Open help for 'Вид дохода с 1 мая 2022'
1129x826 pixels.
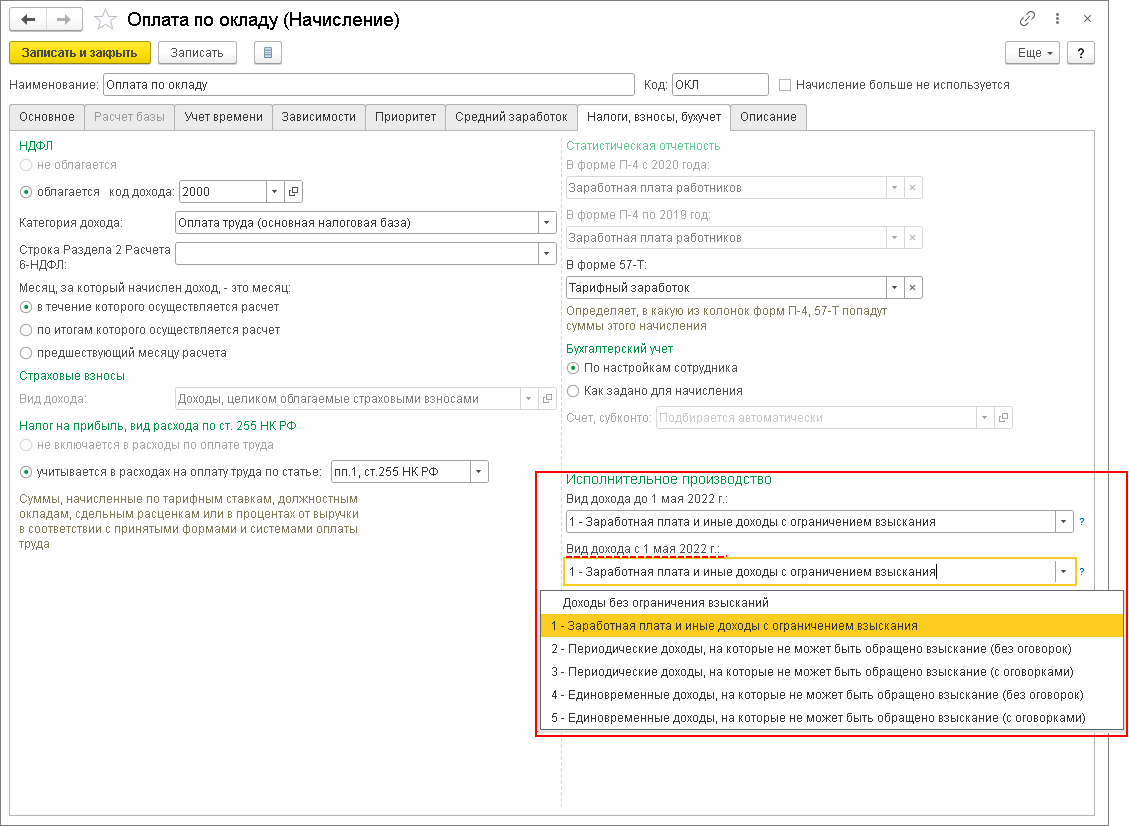[1081, 571]
